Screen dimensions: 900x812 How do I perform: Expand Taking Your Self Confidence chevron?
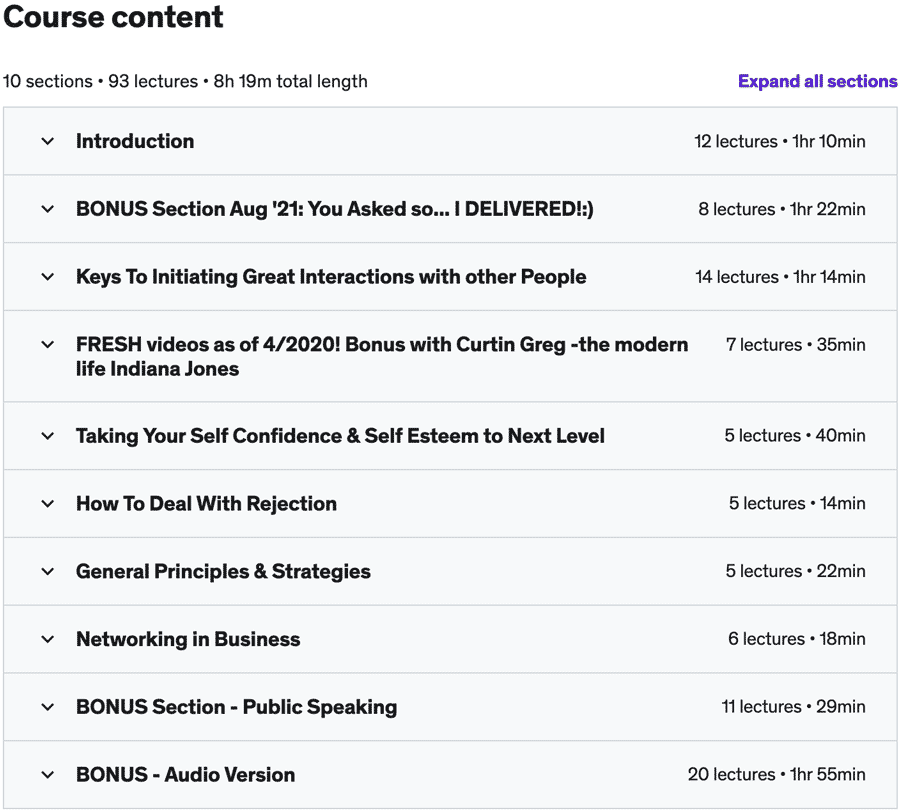click(x=48, y=436)
